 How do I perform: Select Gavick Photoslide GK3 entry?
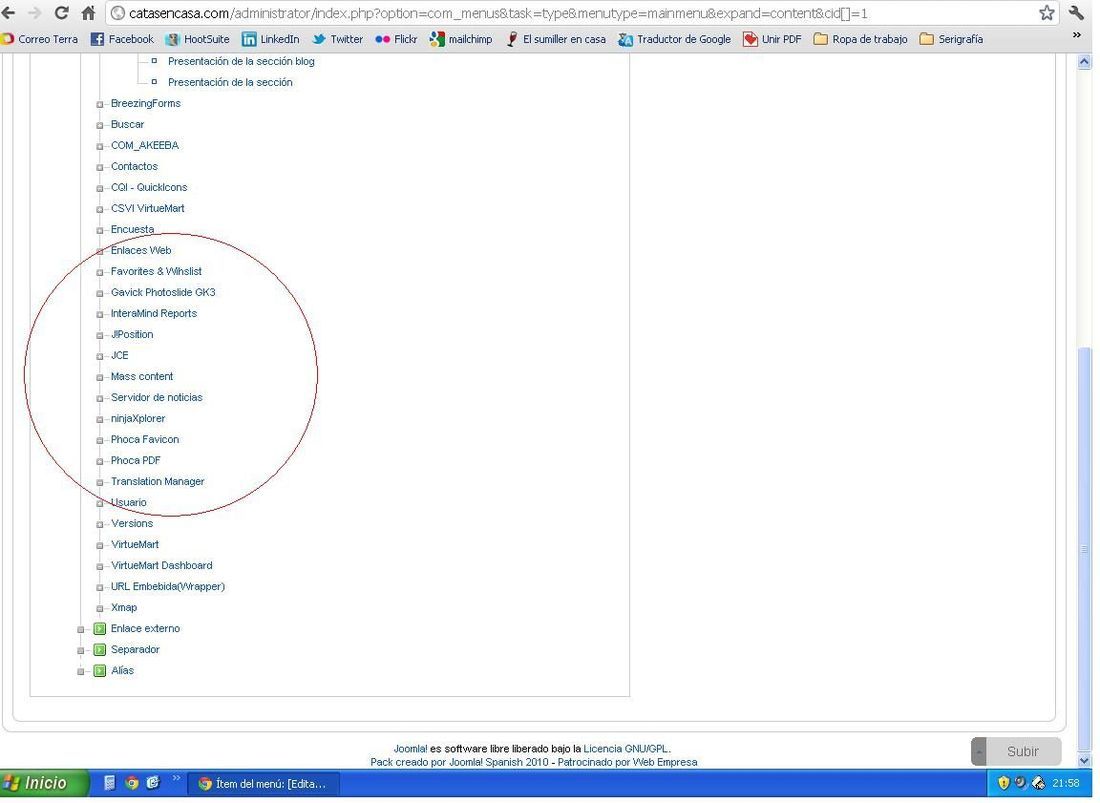[x=163, y=293]
